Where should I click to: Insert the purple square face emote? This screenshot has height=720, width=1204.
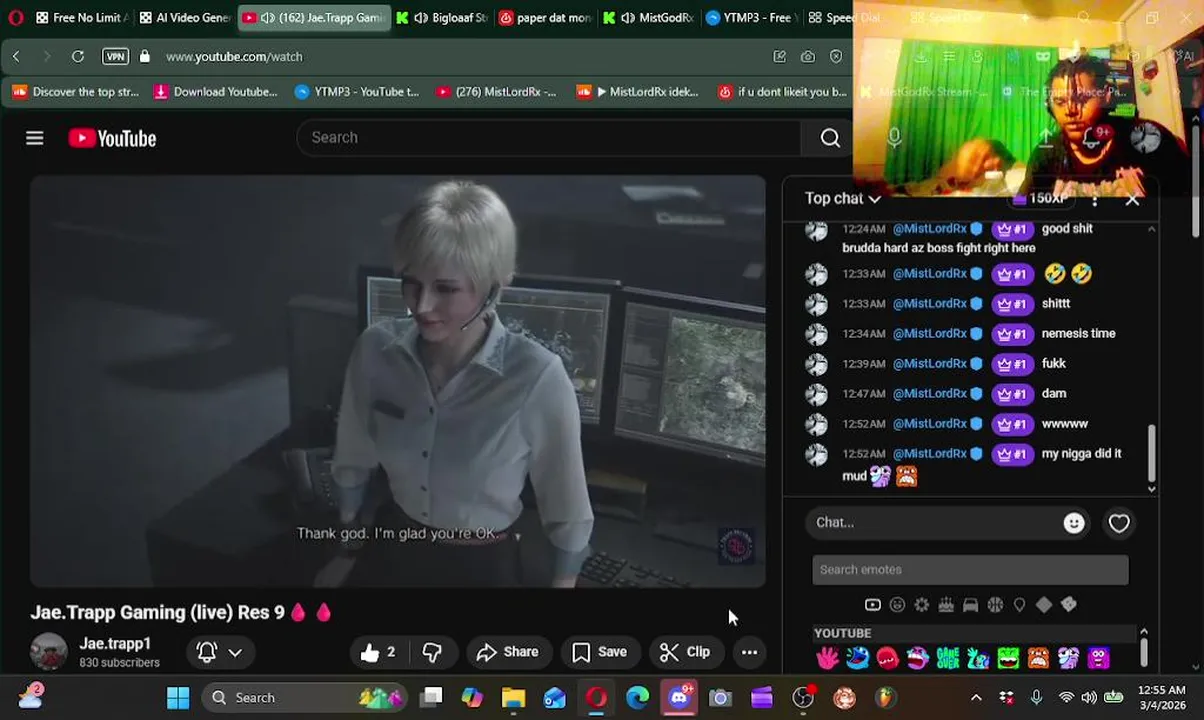coord(1099,657)
